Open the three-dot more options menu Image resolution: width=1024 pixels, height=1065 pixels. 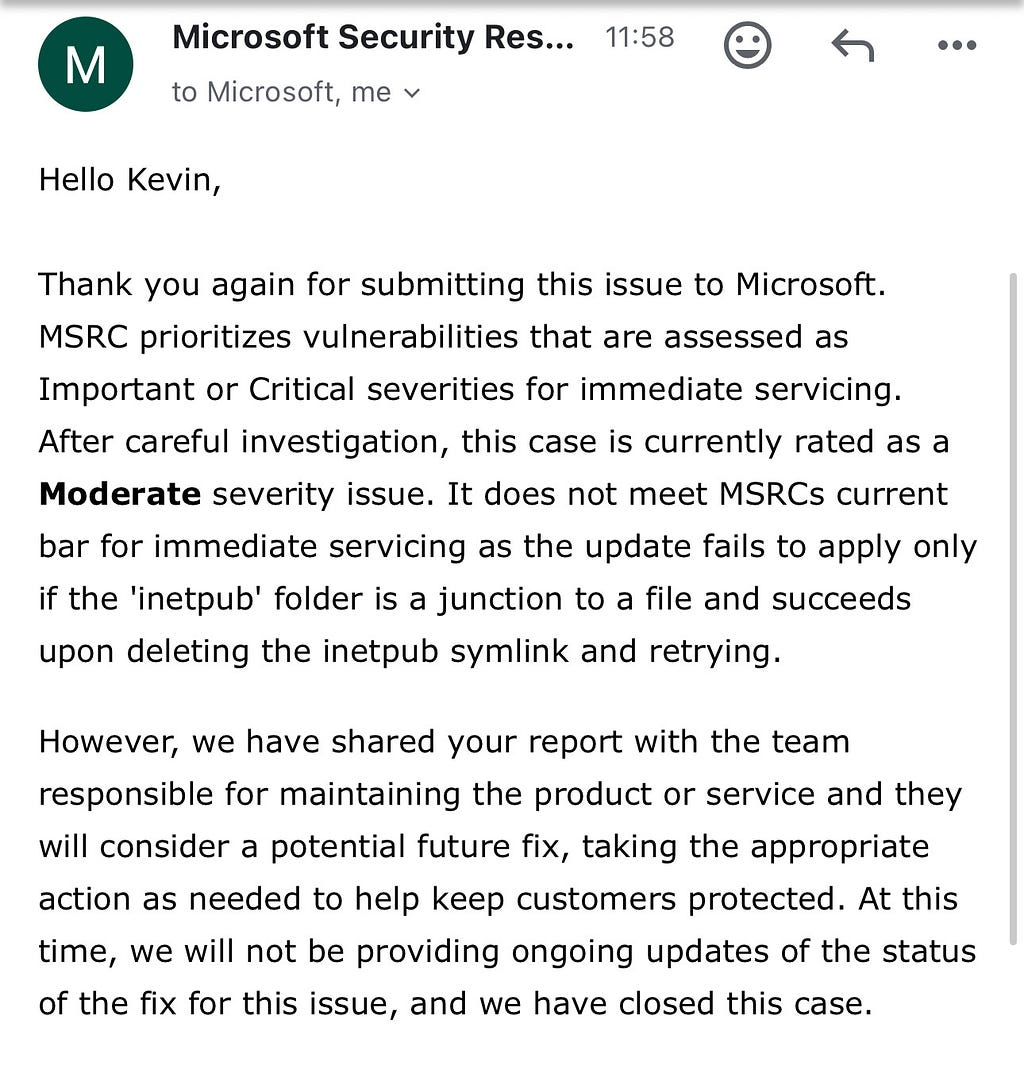pos(957,46)
